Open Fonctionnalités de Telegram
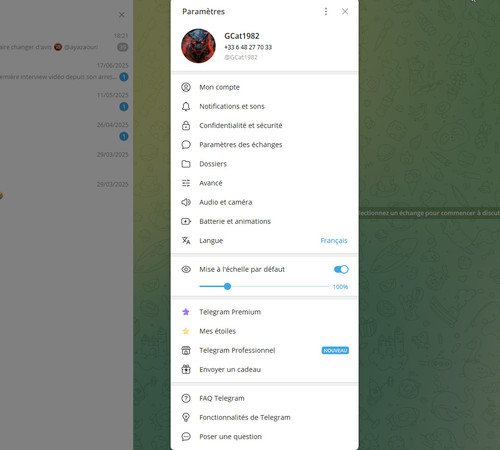The height and width of the screenshot is (450, 500). 265,417
